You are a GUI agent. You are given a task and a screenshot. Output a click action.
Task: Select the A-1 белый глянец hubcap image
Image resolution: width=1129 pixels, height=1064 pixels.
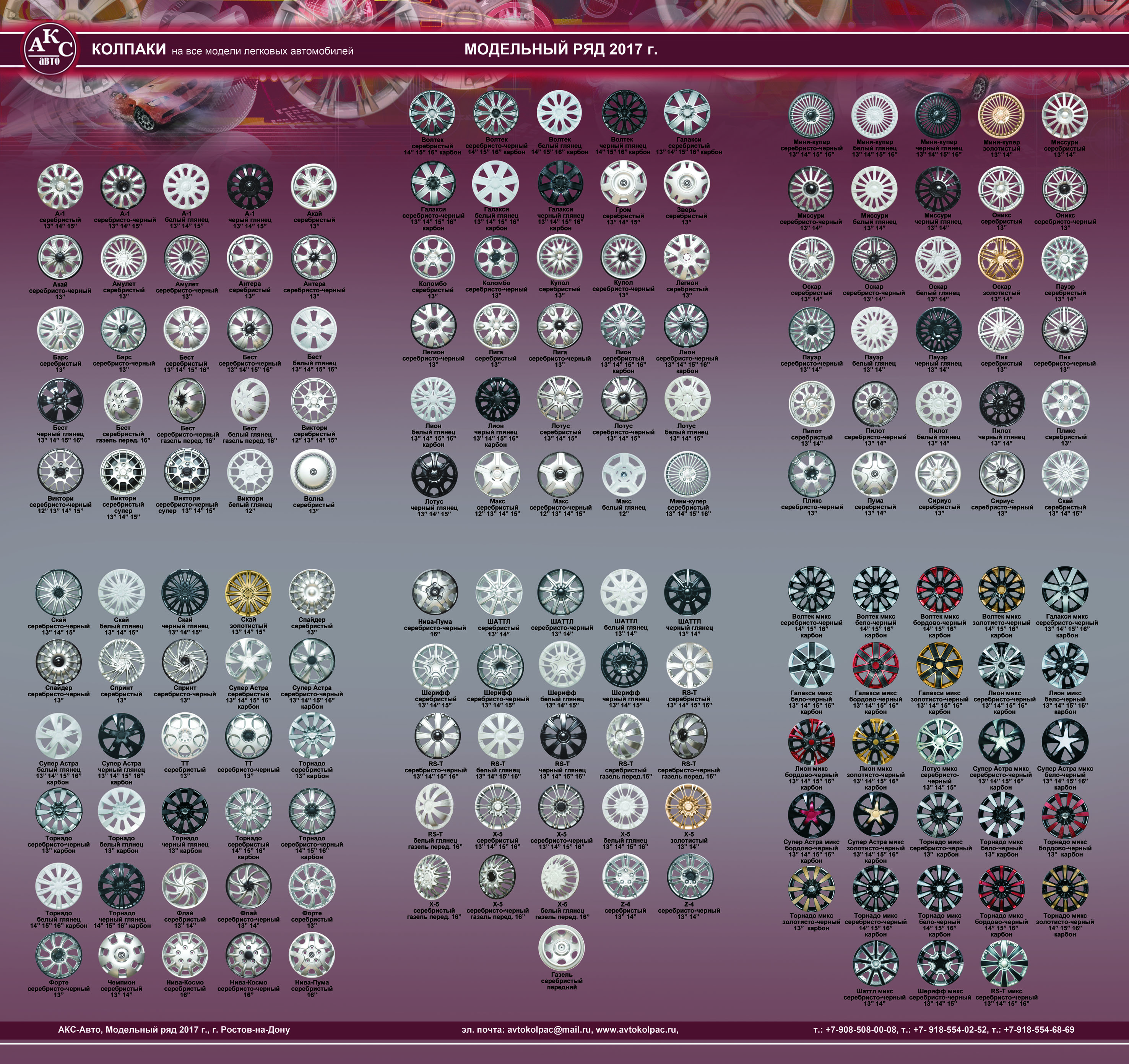[x=186, y=187]
